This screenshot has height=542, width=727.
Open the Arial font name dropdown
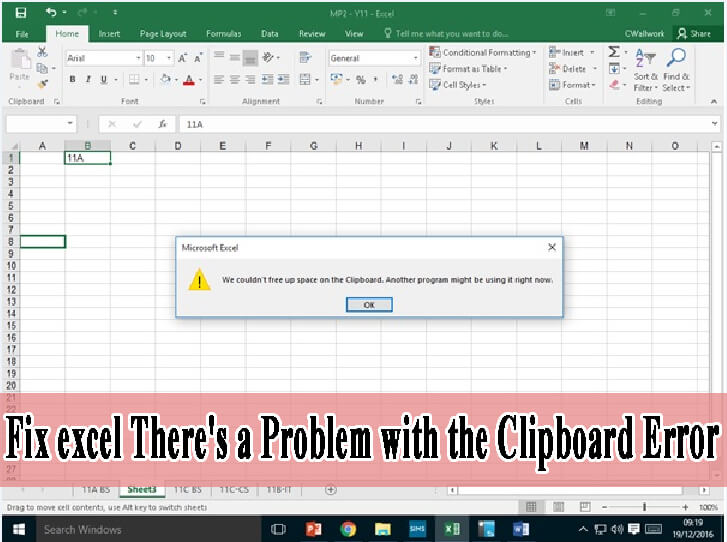[x=138, y=58]
